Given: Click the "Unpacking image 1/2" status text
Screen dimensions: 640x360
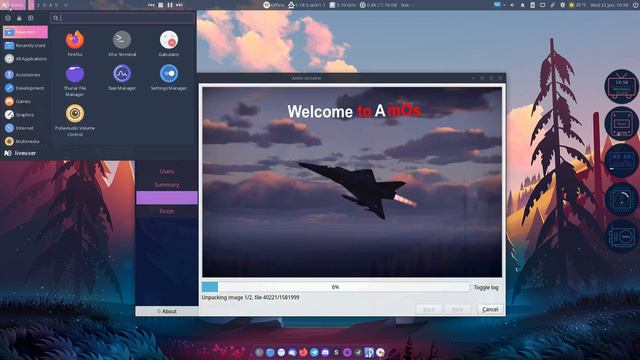Looking at the screenshot, I should pyautogui.click(x=250, y=298).
